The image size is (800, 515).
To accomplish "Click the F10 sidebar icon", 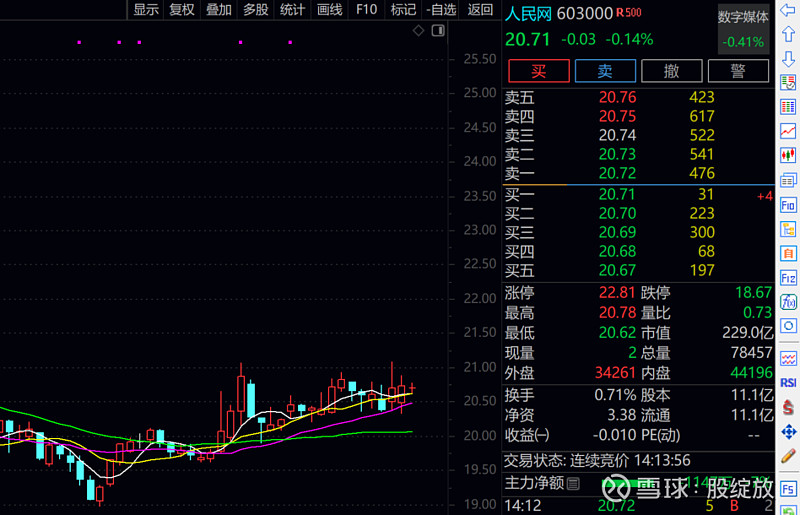I will [x=788, y=205].
